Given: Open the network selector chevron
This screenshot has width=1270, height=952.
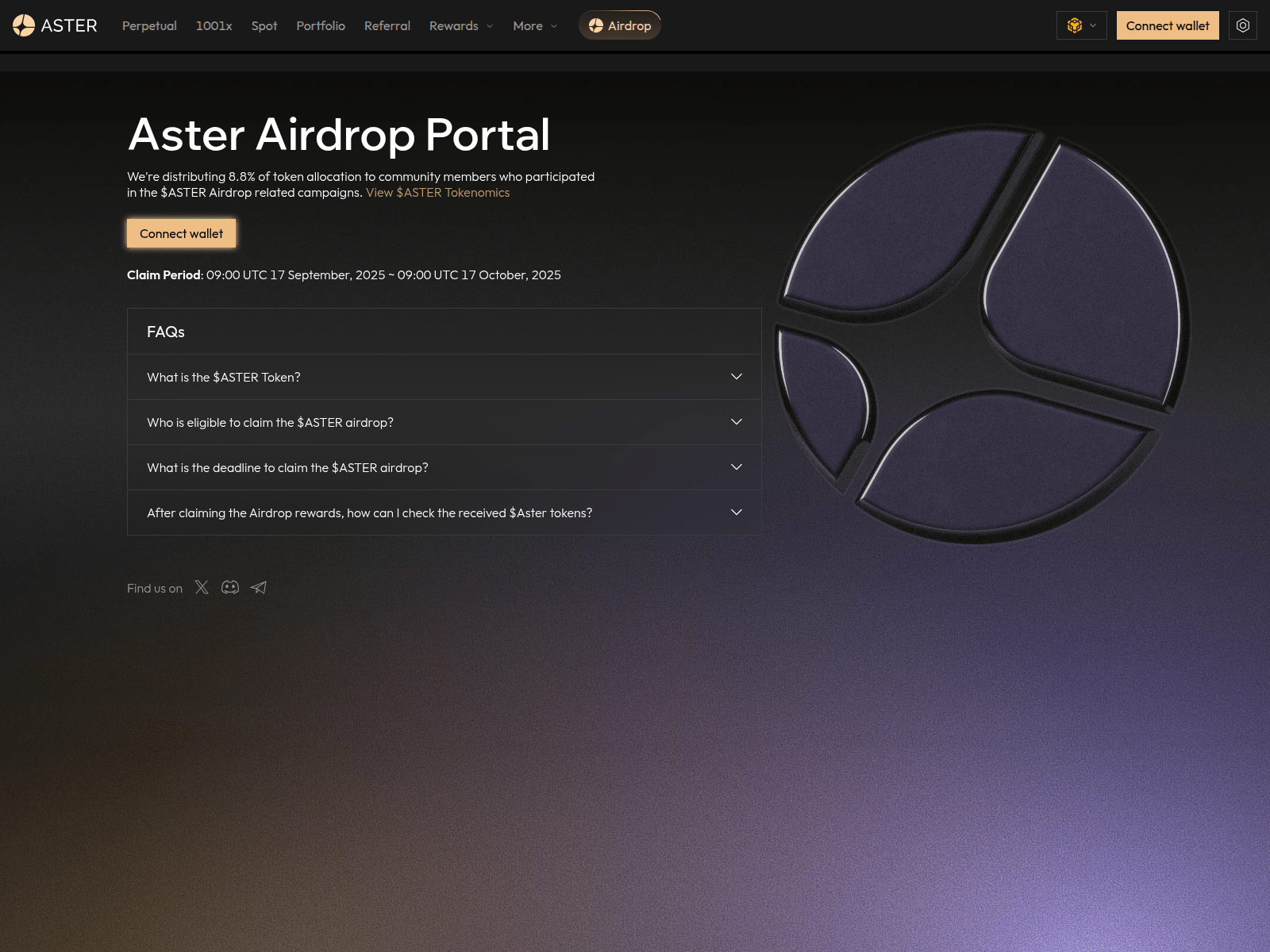Looking at the screenshot, I should pyautogui.click(x=1093, y=25).
